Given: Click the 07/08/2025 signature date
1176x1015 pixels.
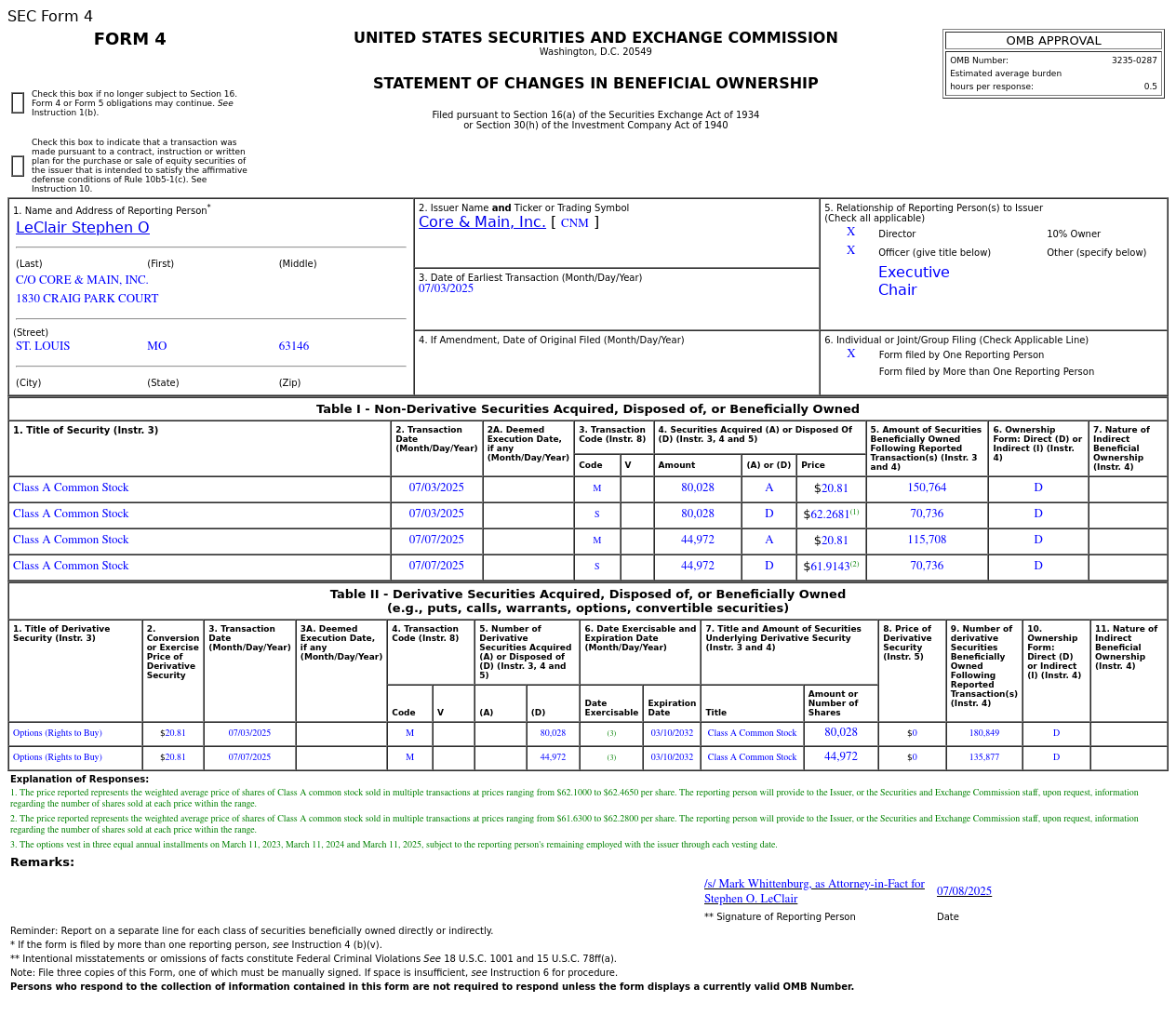Looking at the screenshot, I should pos(964,891).
